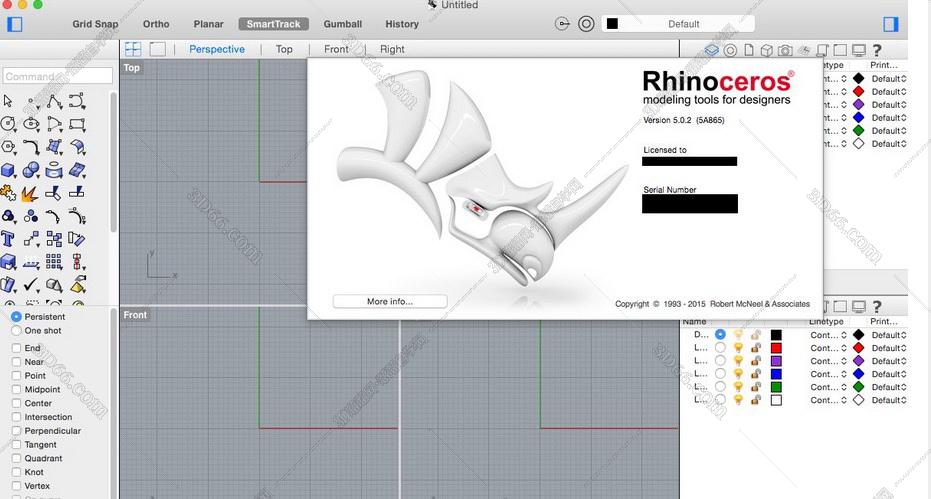
Task: Select the Explode tool icon
Action: pyautogui.click(x=29, y=194)
